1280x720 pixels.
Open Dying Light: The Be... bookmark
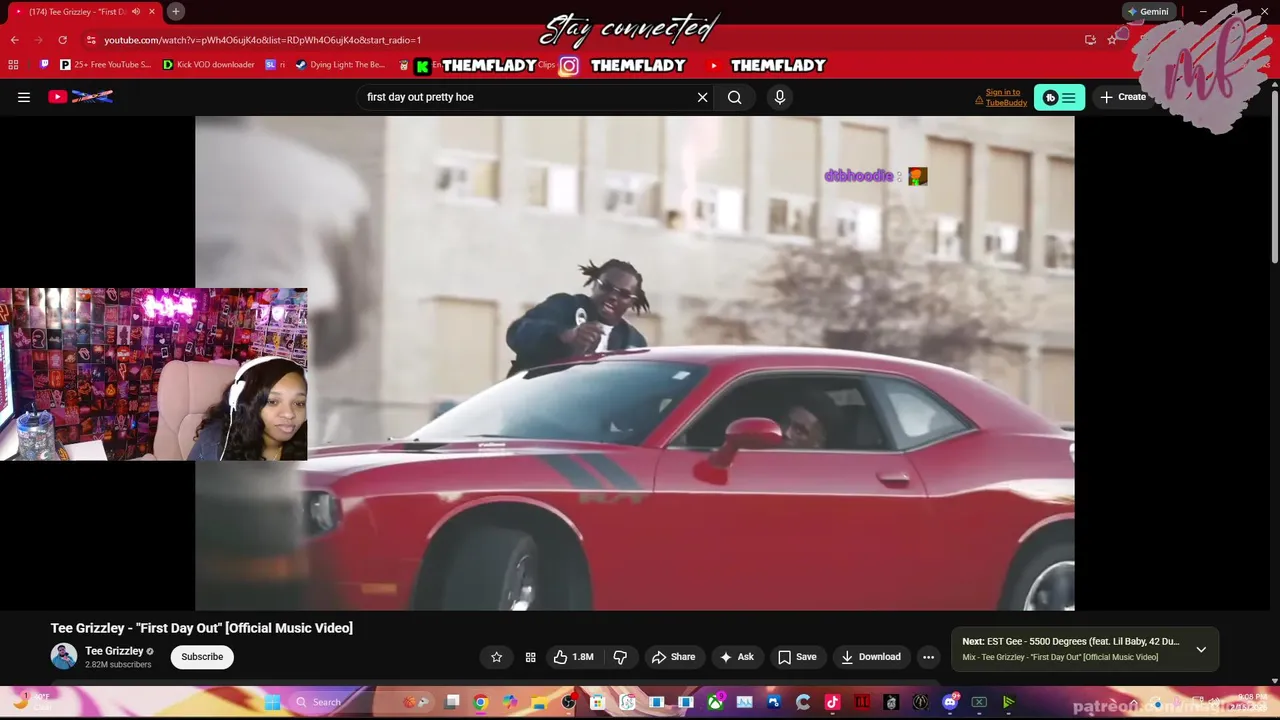point(340,65)
